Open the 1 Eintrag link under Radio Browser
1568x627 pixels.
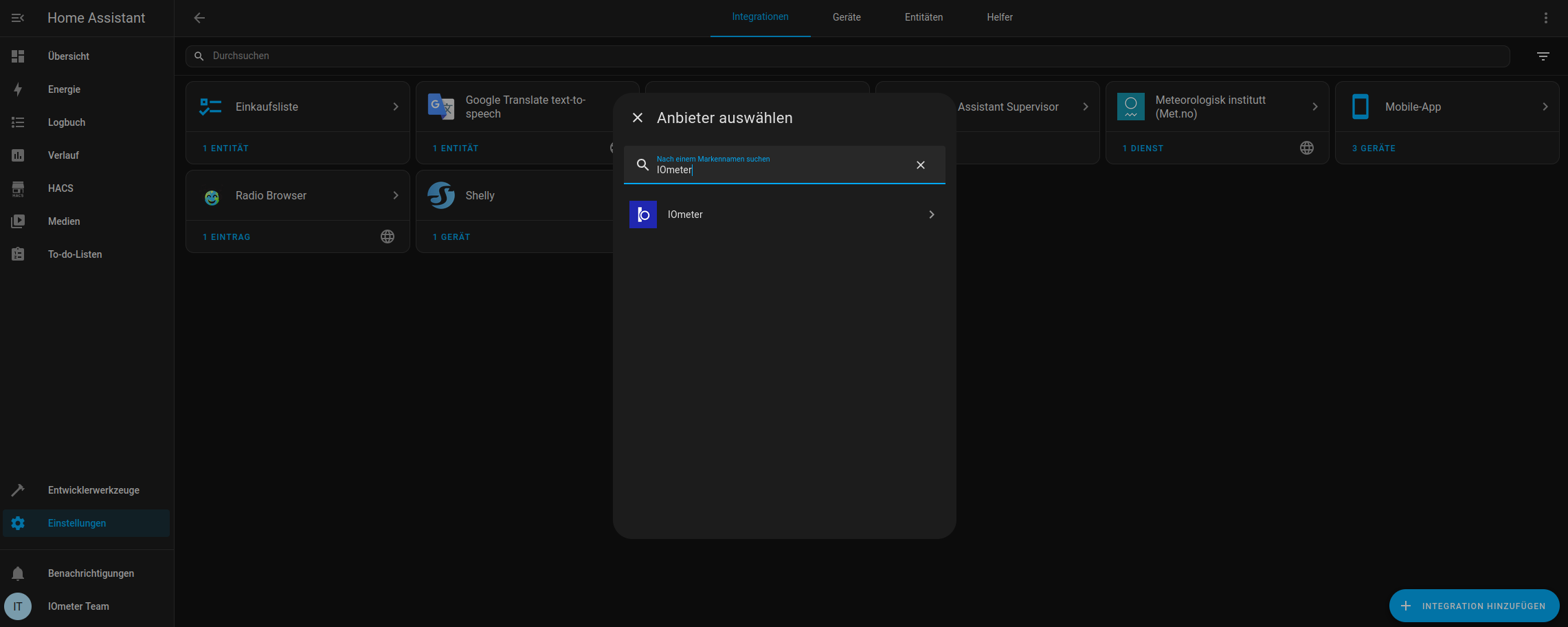tap(226, 237)
